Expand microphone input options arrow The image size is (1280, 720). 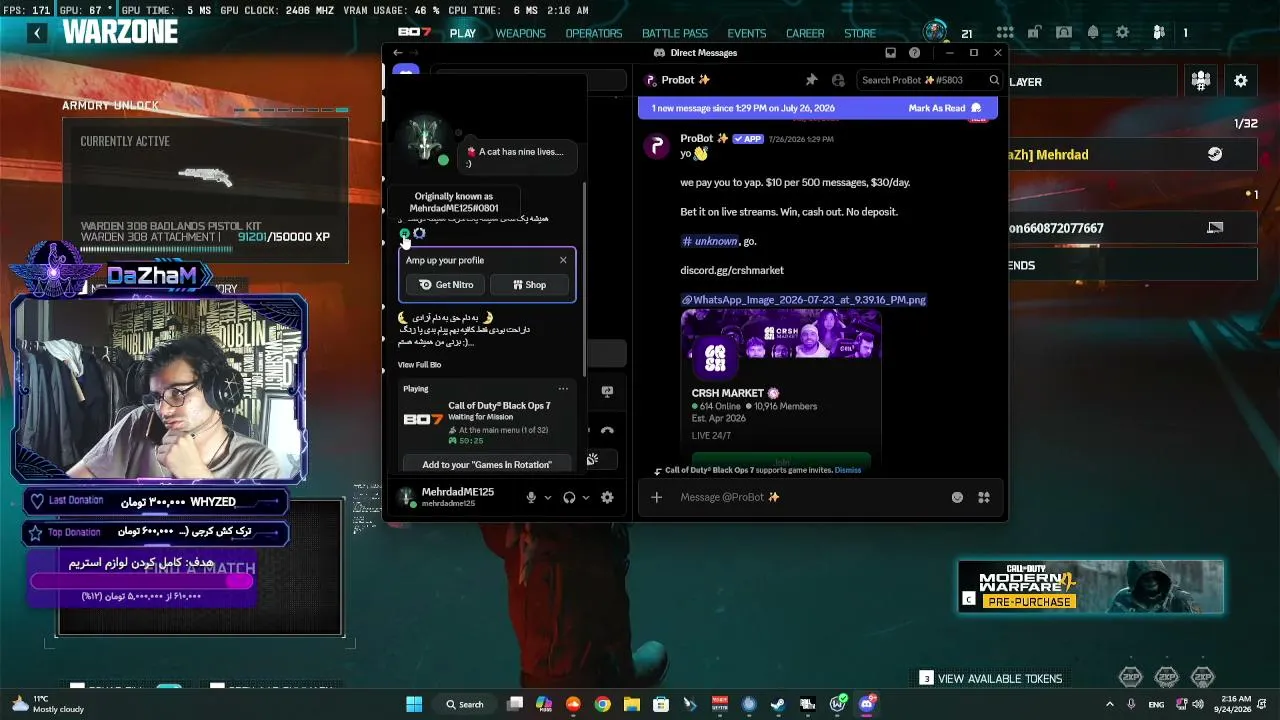tap(547, 497)
